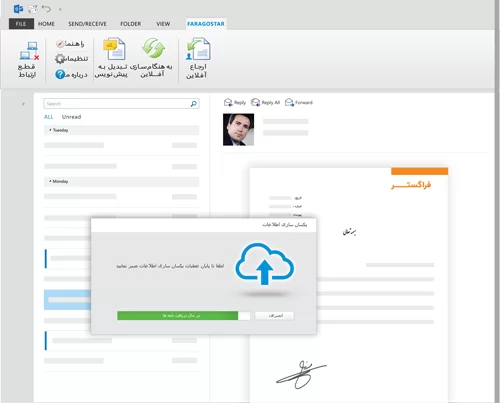The width and height of the screenshot is (500, 403).
Task: Click the Reply All button
Action: (x=266, y=102)
